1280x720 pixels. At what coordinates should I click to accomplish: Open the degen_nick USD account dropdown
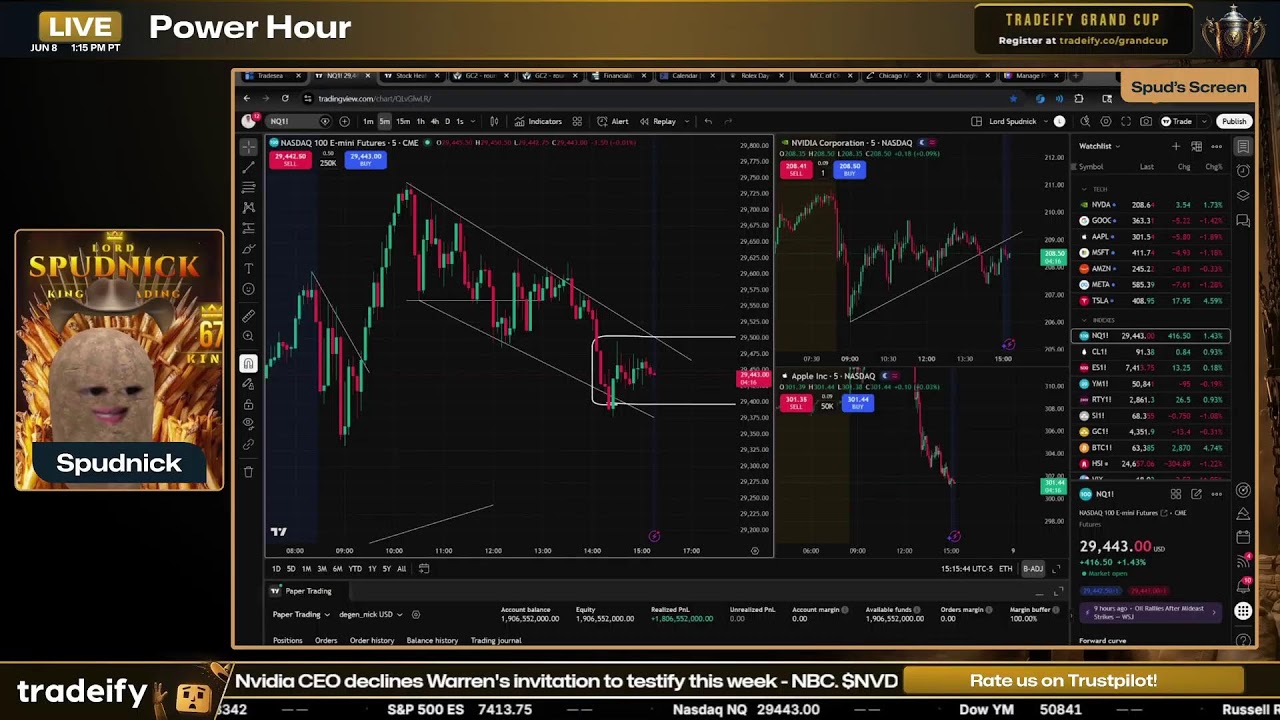click(x=371, y=614)
